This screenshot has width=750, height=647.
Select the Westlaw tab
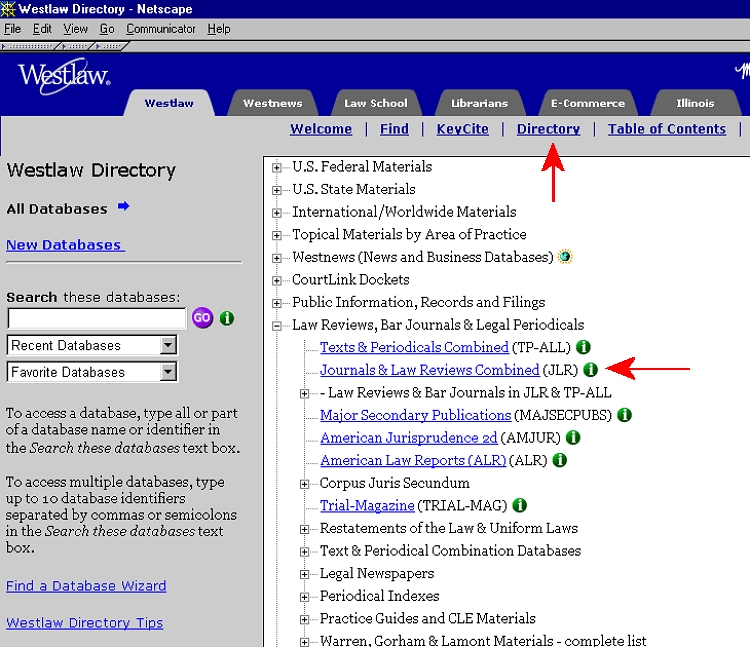click(169, 103)
